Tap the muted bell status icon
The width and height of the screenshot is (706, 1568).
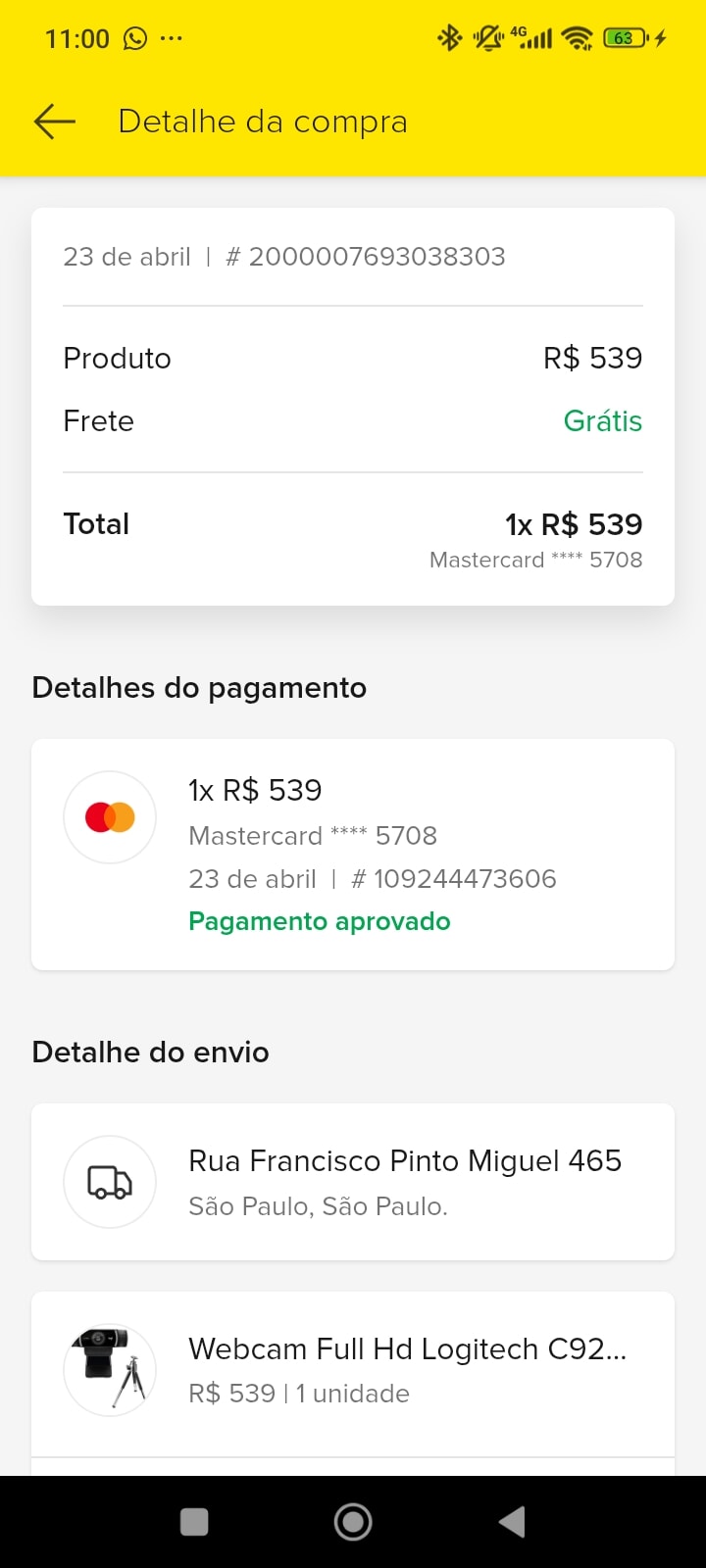(x=487, y=38)
